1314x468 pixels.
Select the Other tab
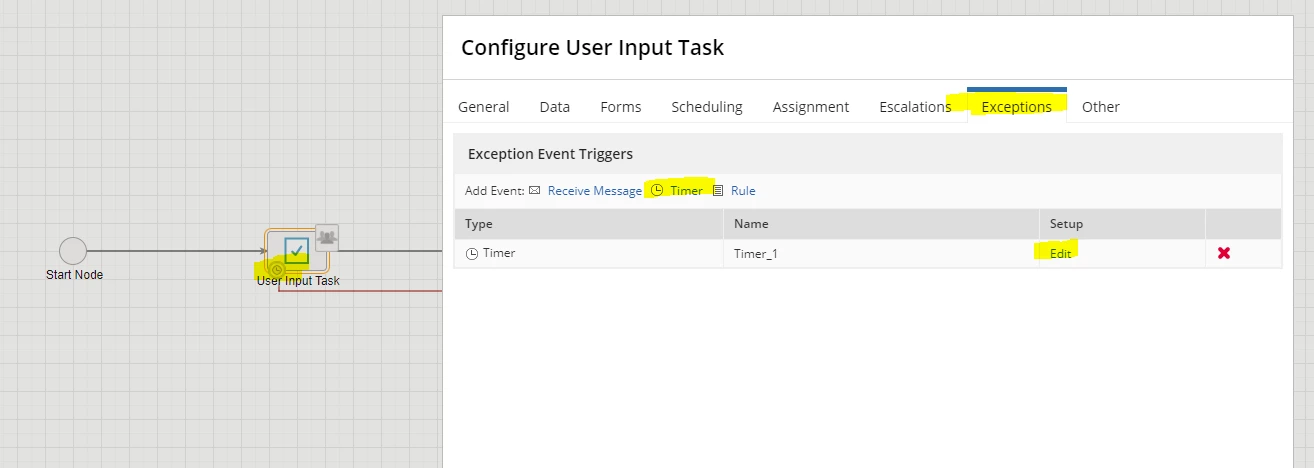(x=1101, y=107)
